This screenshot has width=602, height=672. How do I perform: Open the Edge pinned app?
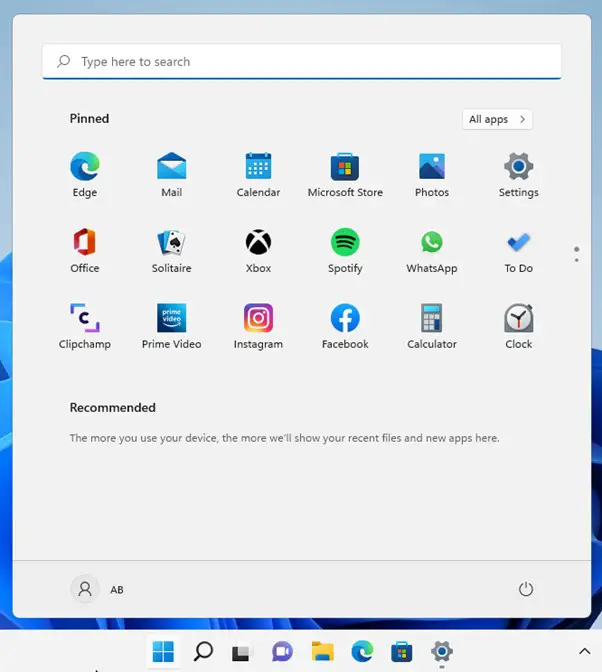coord(85,174)
